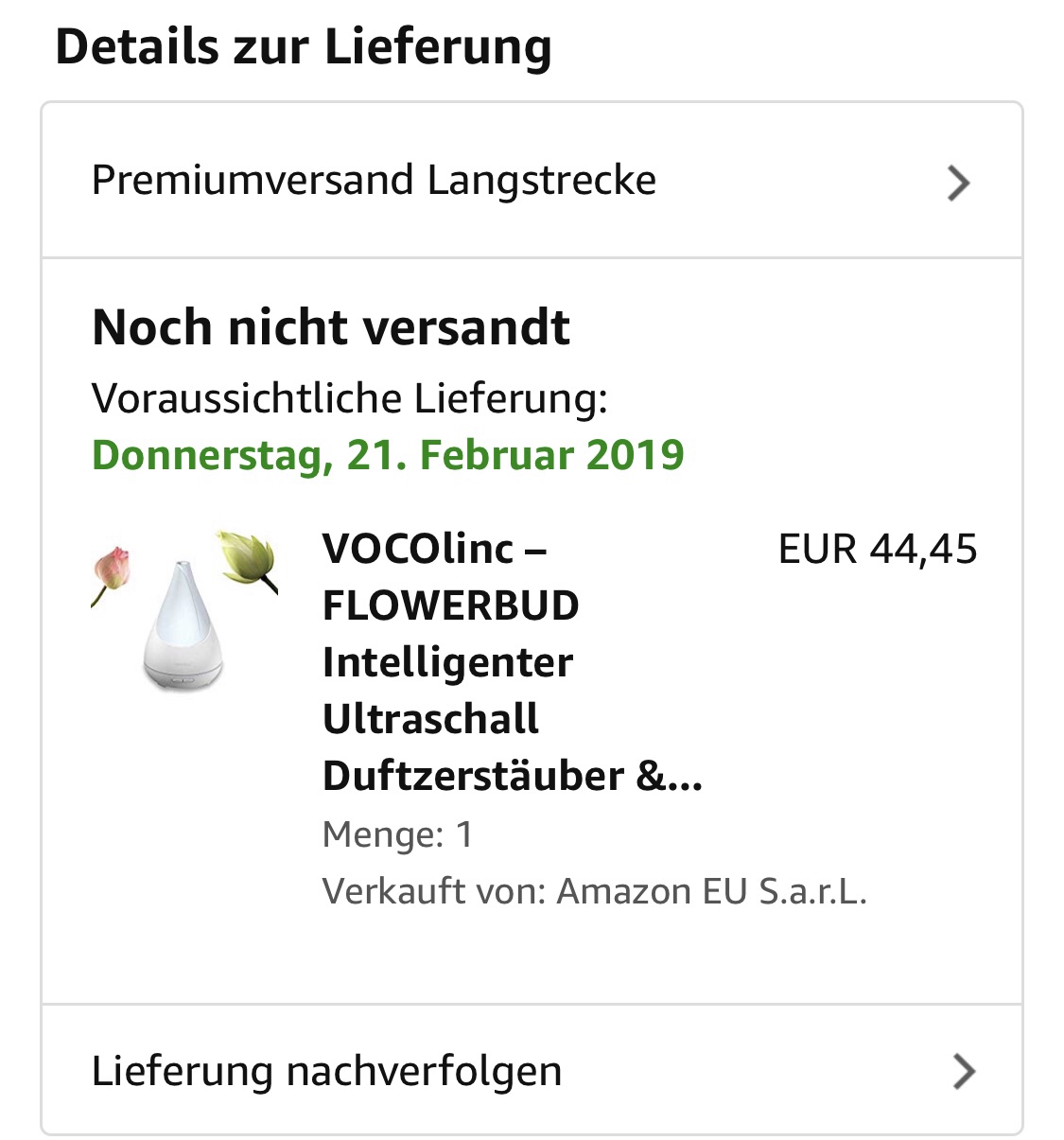
Task: Click the VOCOlinc brand name in title
Action: point(418,549)
